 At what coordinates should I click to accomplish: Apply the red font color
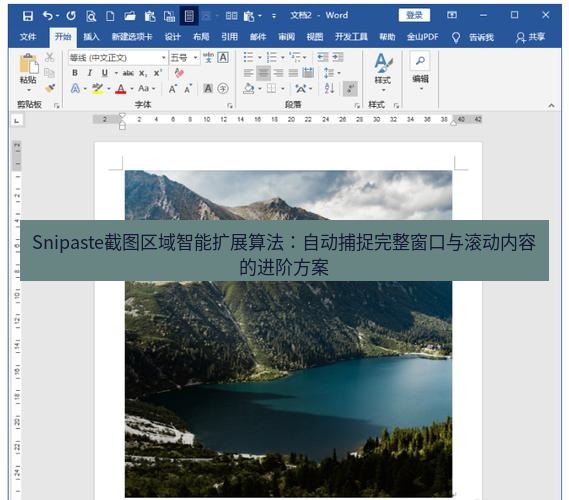coord(121,89)
